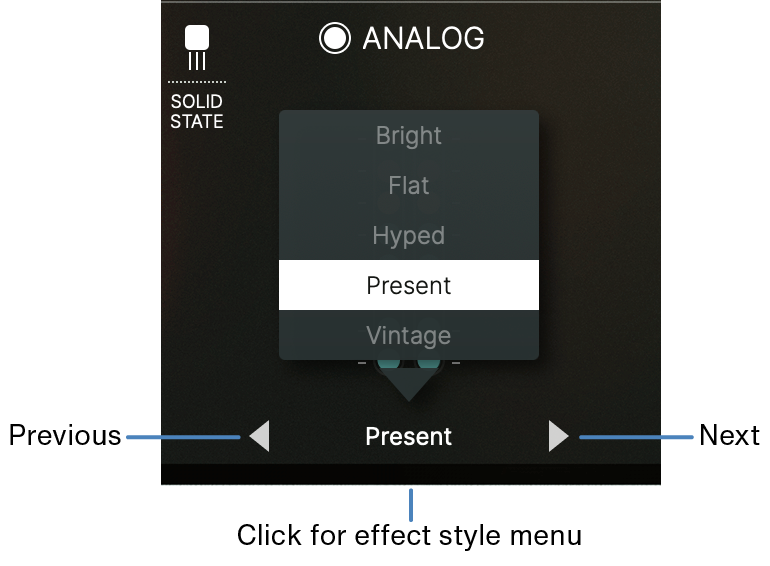Click the SOLID STATE text label
Viewport: 770px width, 566px height.
coord(197,111)
